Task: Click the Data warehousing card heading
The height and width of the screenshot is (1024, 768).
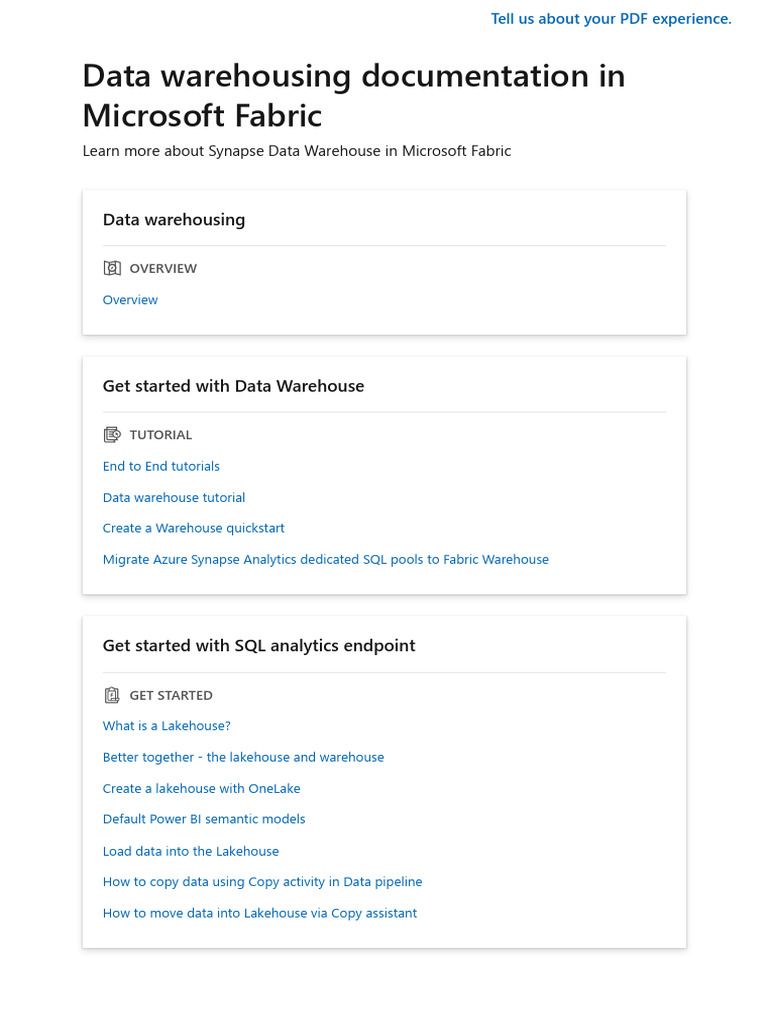Action: [174, 220]
